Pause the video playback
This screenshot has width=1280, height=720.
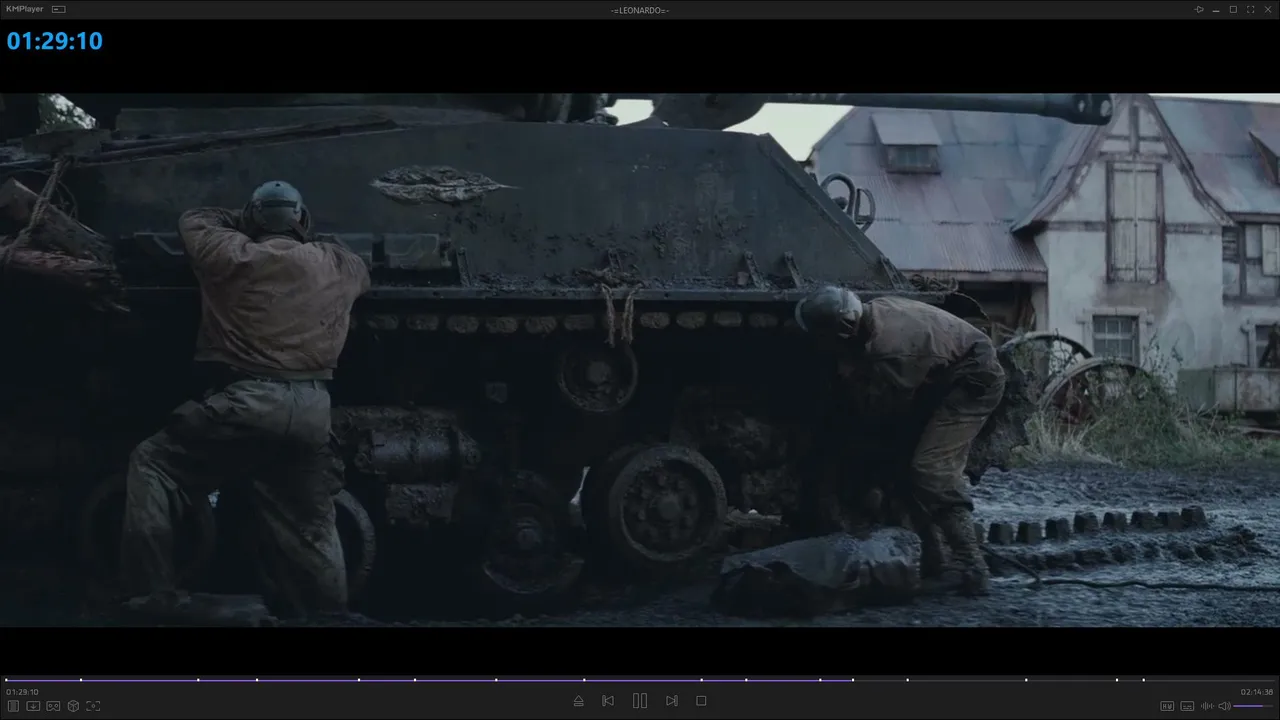640,701
